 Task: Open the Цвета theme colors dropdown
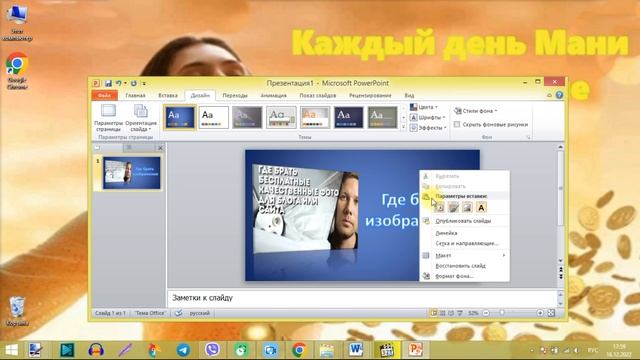click(424, 107)
